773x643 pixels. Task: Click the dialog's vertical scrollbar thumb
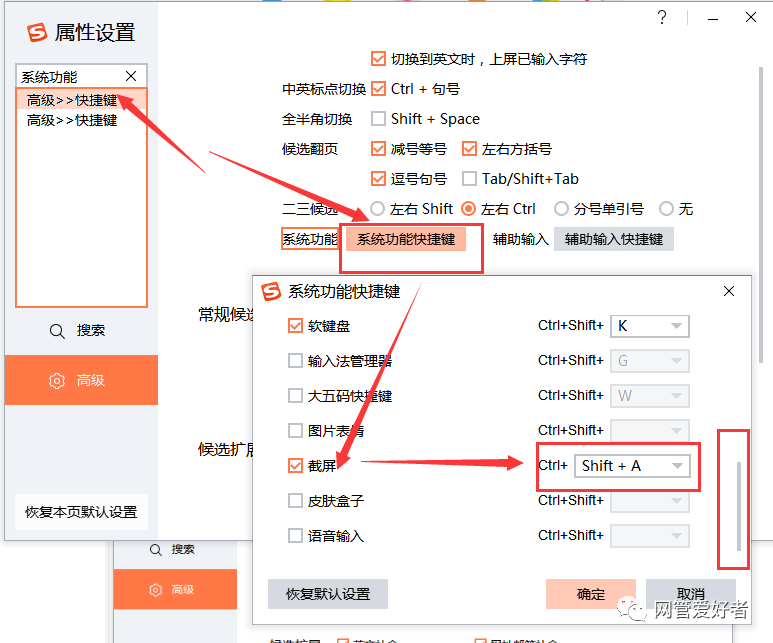coord(738,506)
